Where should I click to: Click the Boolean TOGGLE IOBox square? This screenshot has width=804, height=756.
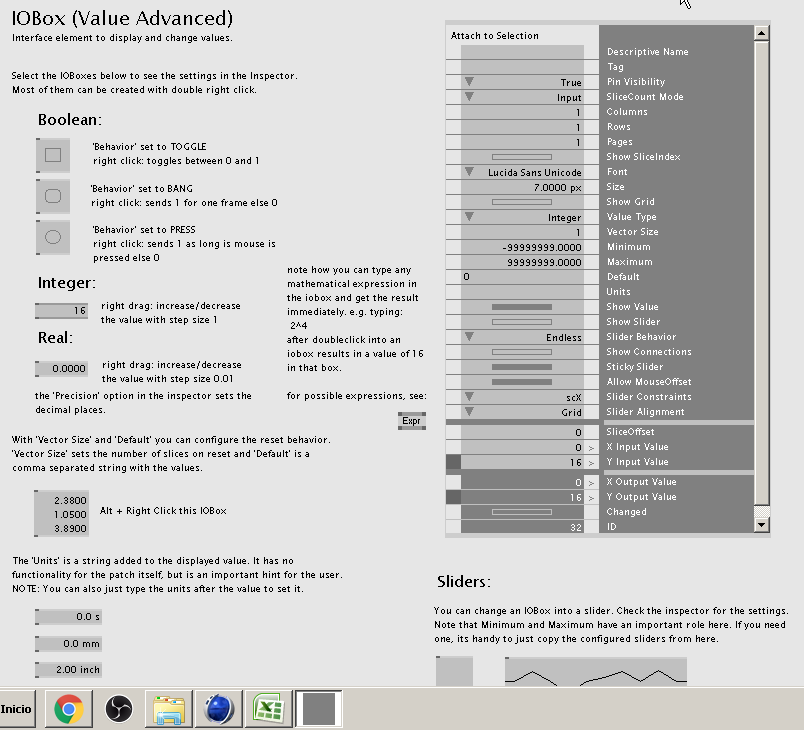coord(53,155)
